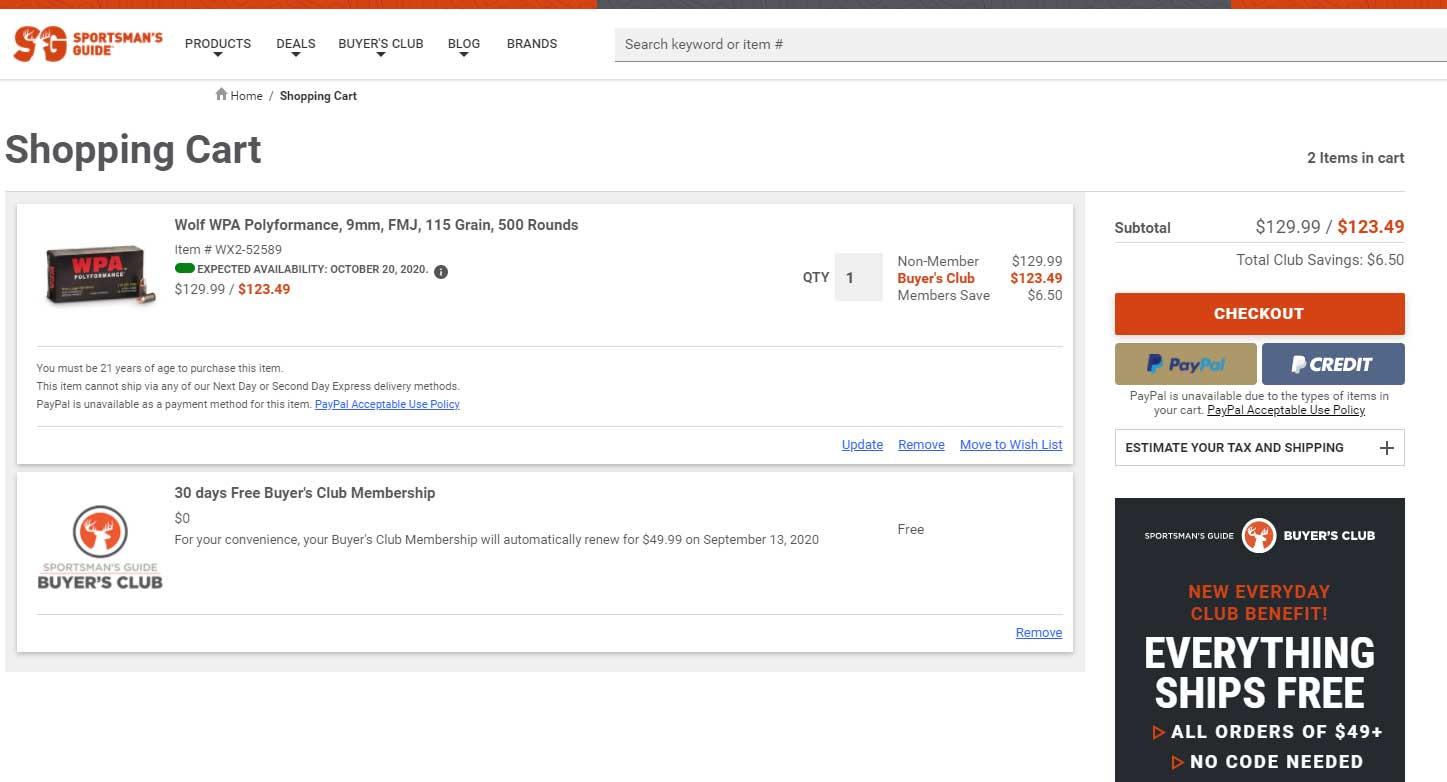Move Wolf ammo to Wish List
Viewport: 1447px width, 782px height.
coord(1011,445)
